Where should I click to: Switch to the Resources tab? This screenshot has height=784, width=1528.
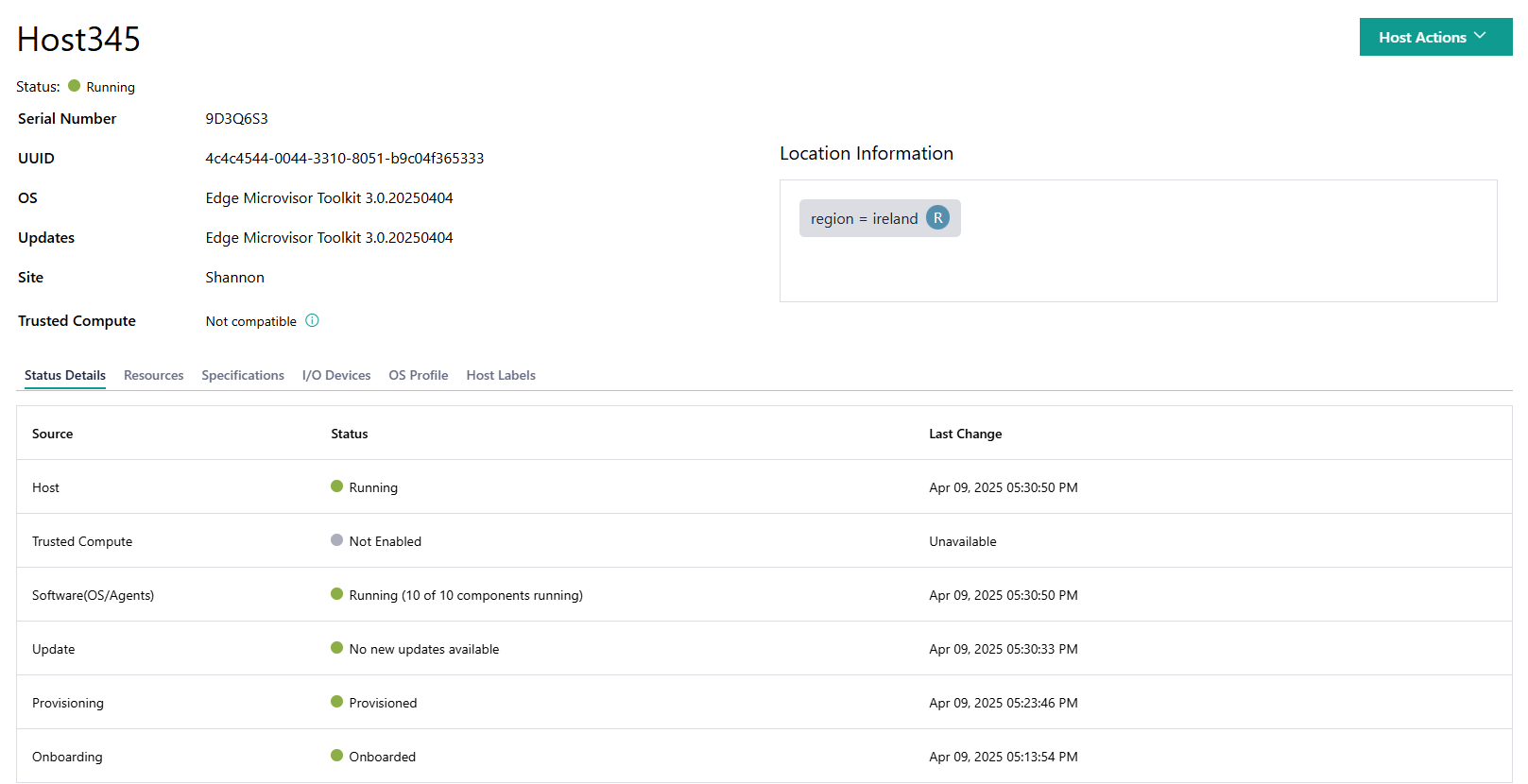click(x=153, y=375)
